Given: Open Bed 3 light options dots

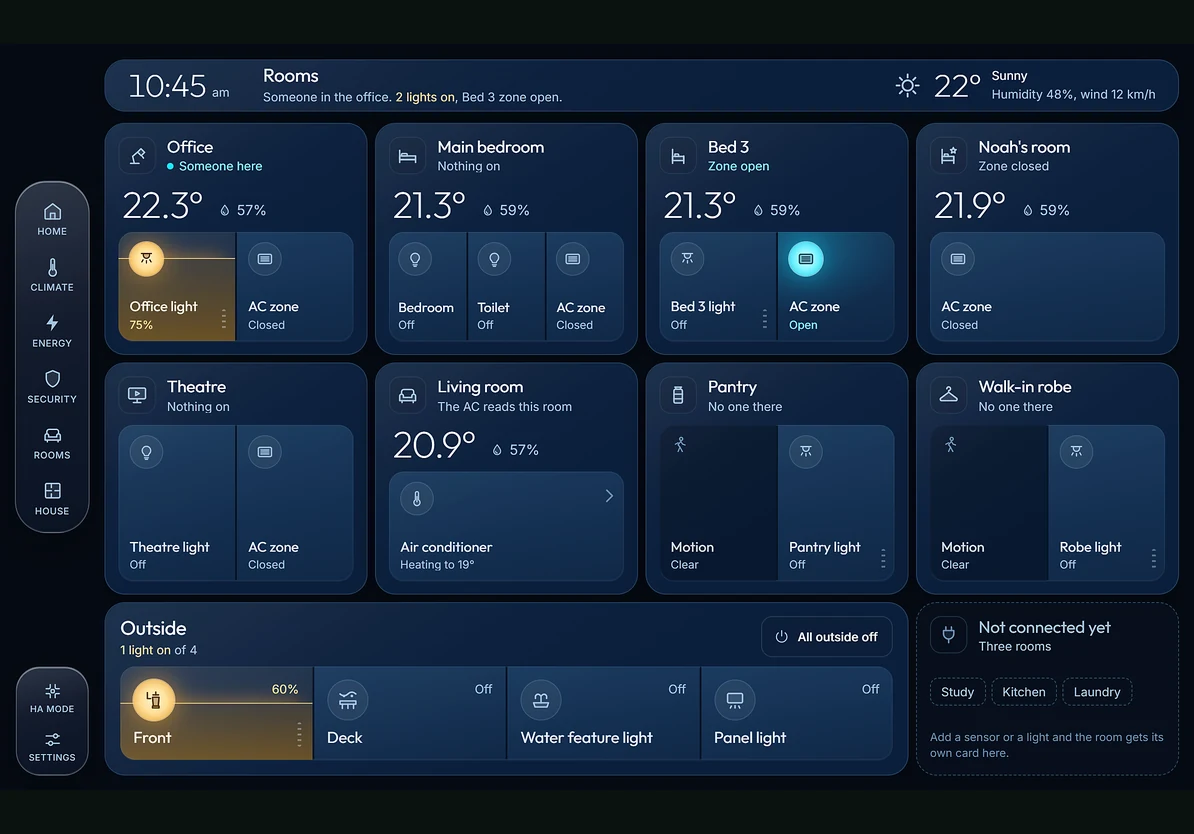Looking at the screenshot, I should (765, 318).
